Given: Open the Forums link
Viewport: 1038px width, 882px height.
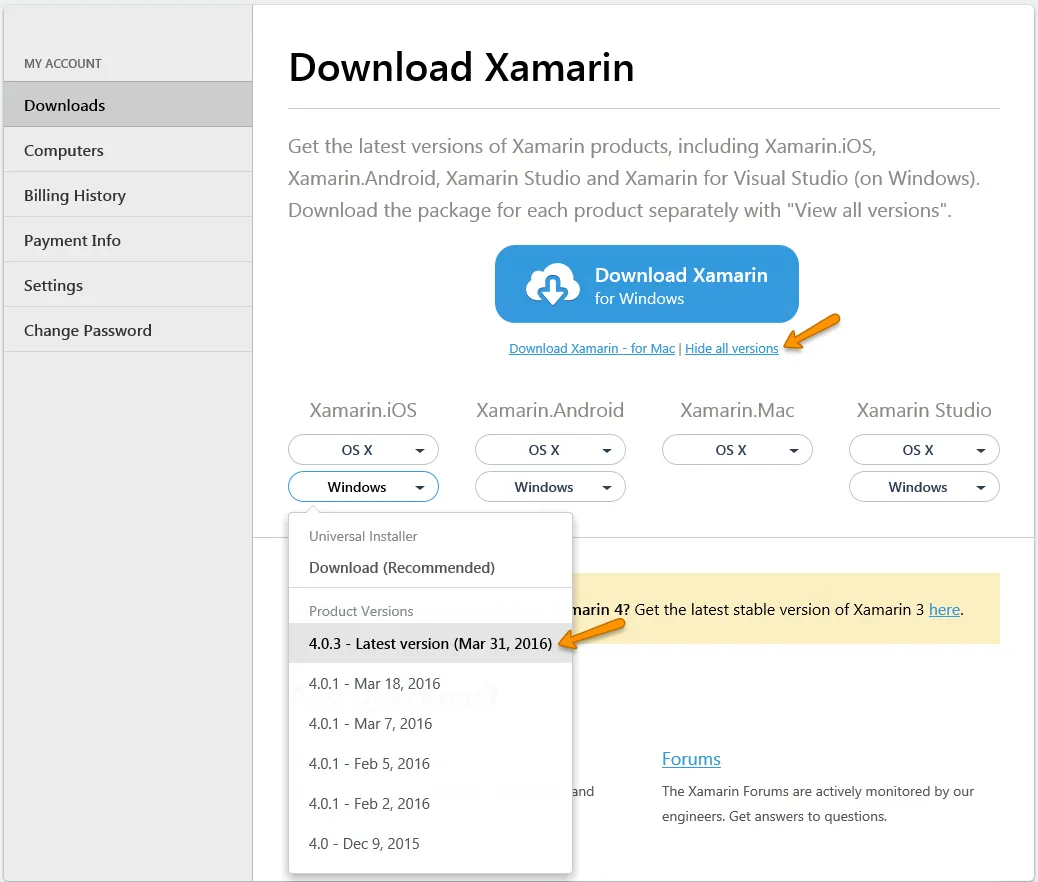Looking at the screenshot, I should pyautogui.click(x=691, y=759).
